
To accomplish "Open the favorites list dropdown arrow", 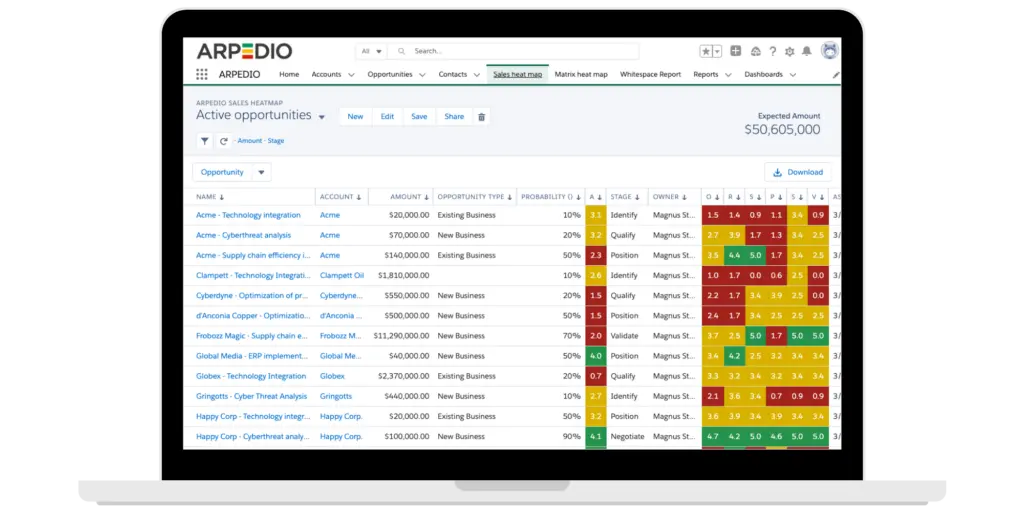I will tap(717, 51).
